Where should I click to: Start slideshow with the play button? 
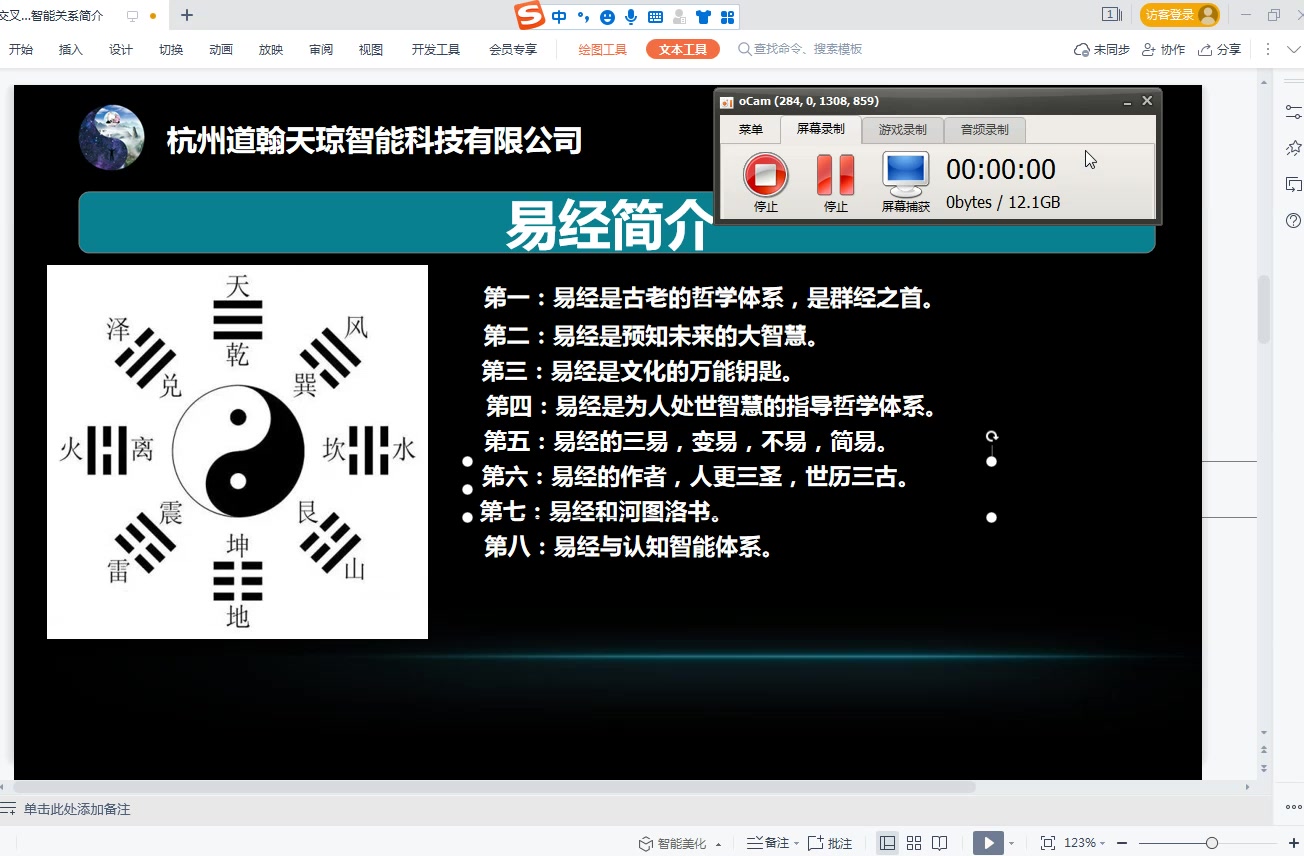988,843
